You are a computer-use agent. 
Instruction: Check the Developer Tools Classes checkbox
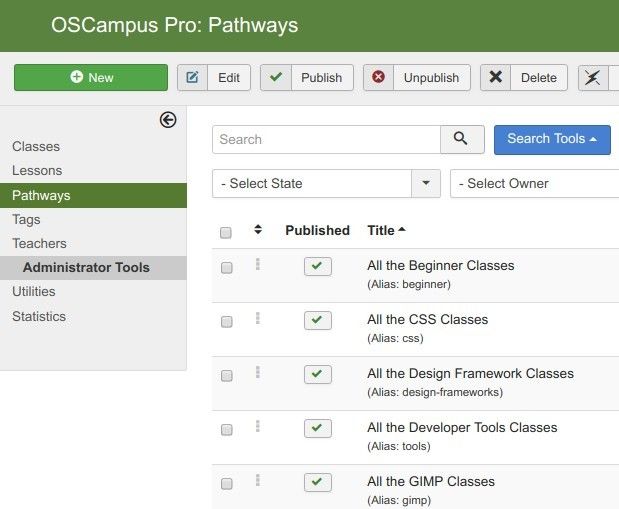tap(227, 430)
